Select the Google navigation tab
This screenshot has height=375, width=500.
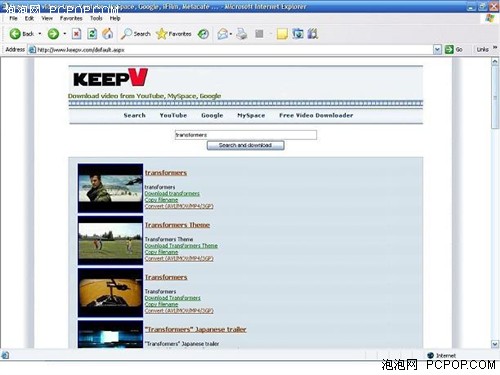(212, 115)
